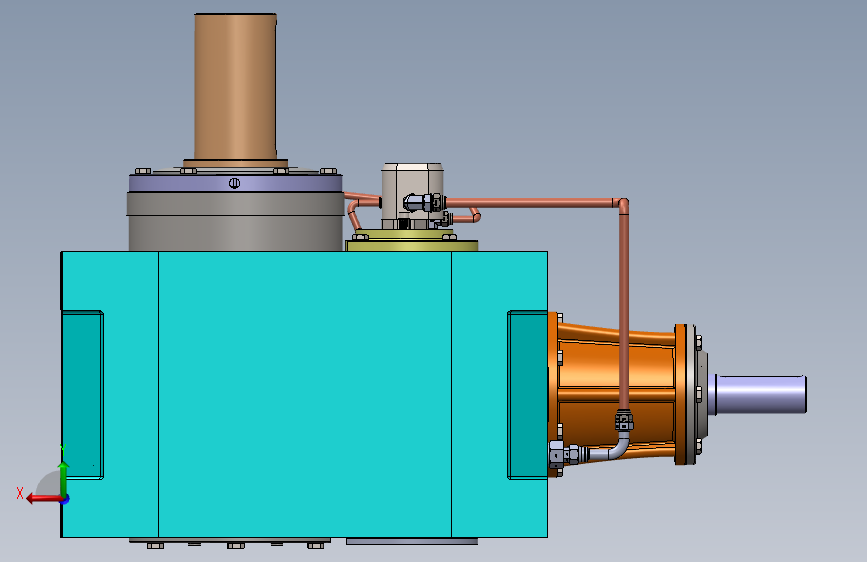Select the gray valve block above the housing

(412, 194)
